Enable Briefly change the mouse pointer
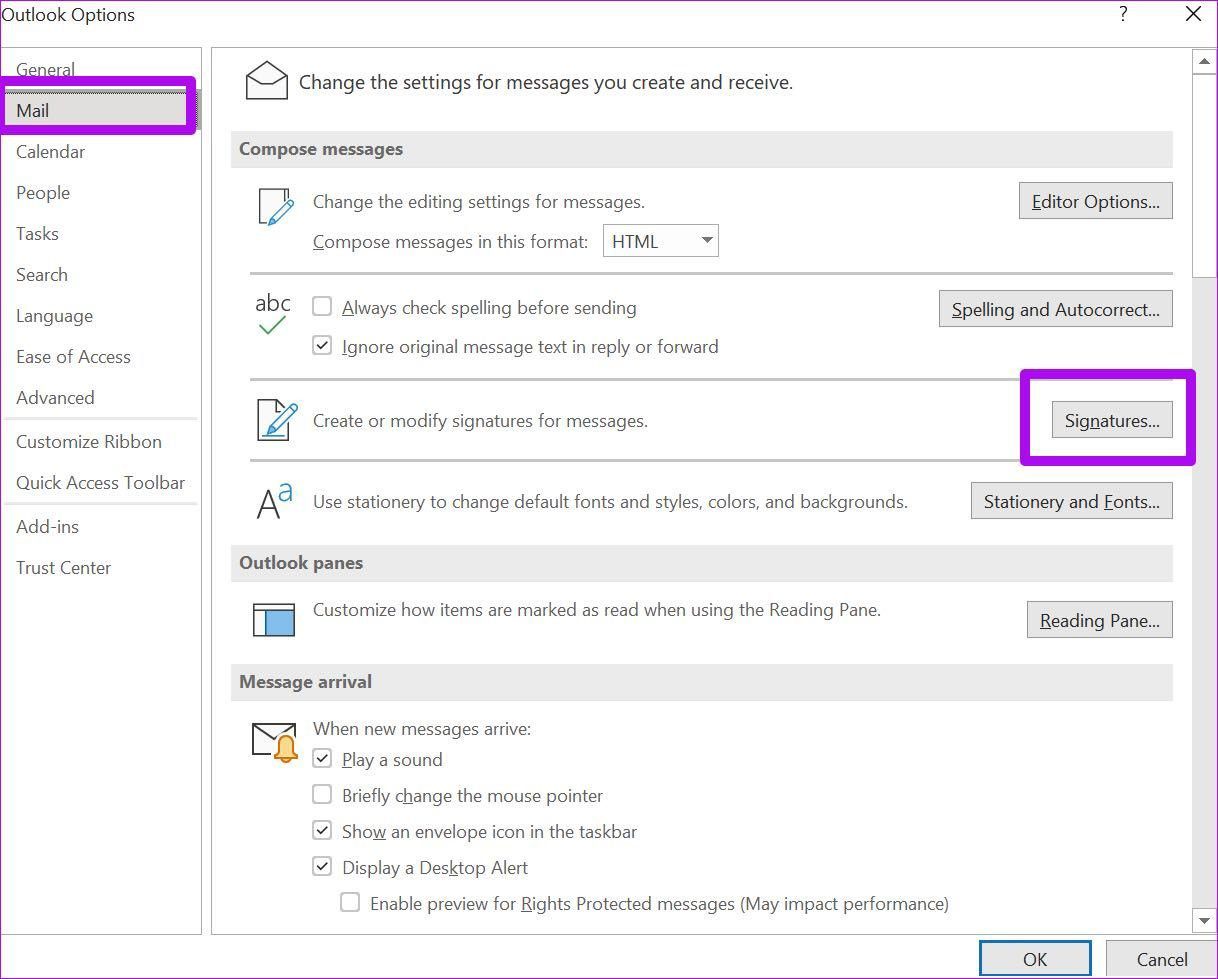The width and height of the screenshot is (1218, 979). point(322,794)
